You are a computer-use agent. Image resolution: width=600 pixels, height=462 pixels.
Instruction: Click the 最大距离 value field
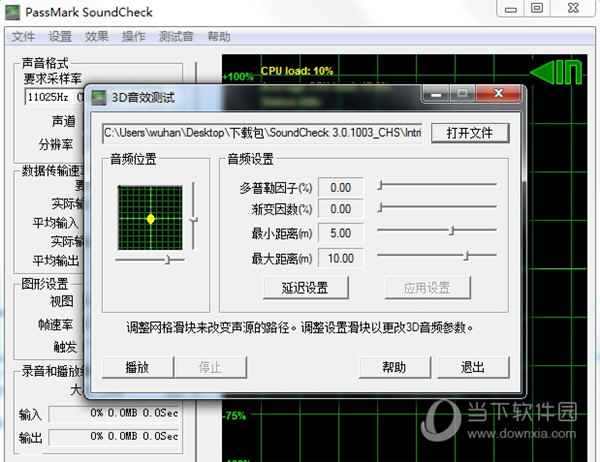point(341,258)
